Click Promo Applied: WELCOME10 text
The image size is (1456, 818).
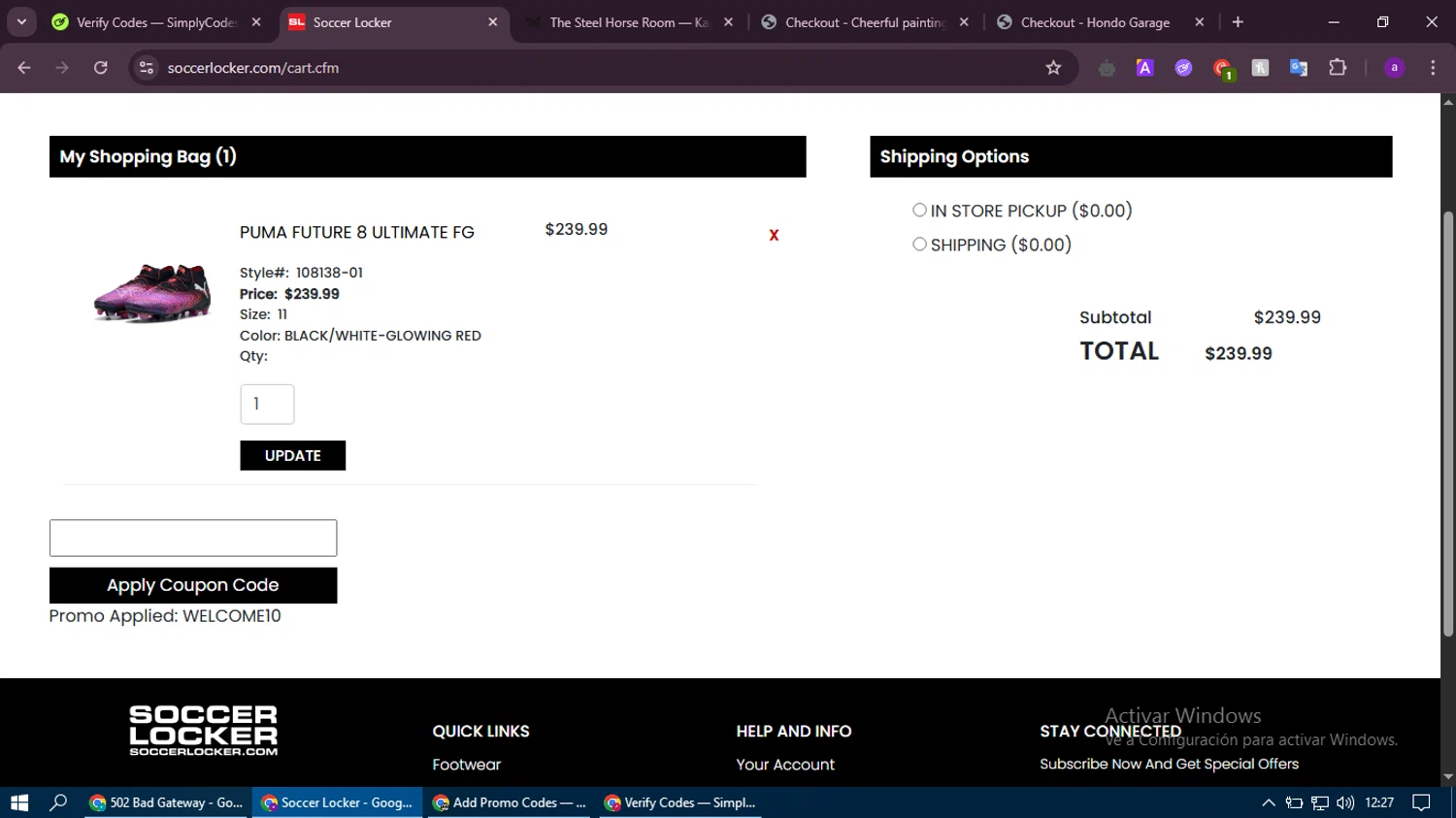click(x=165, y=616)
